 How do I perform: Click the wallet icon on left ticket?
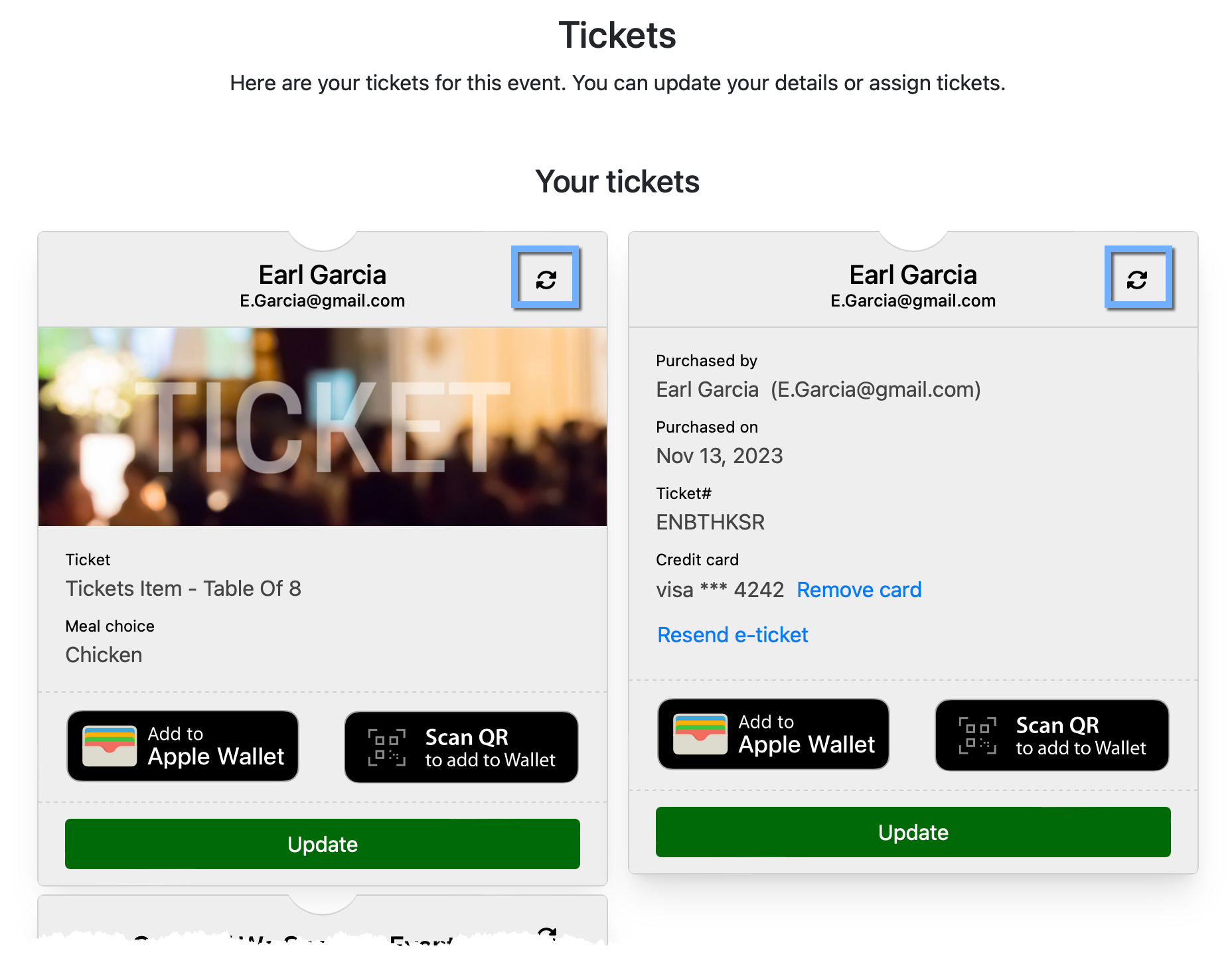[x=110, y=746]
